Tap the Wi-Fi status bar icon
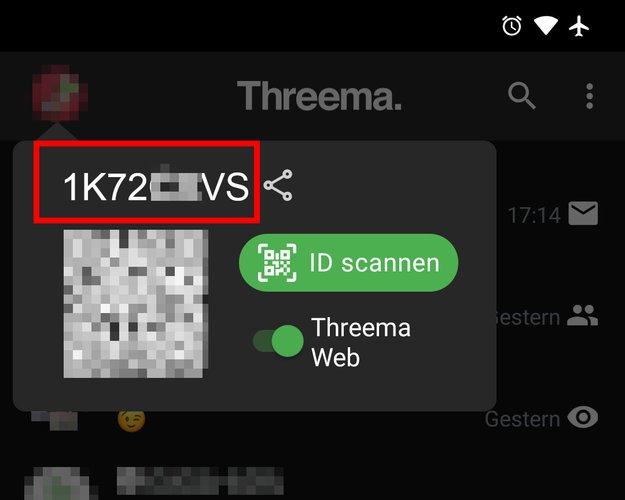This screenshot has height=500, width=625. (x=546, y=26)
